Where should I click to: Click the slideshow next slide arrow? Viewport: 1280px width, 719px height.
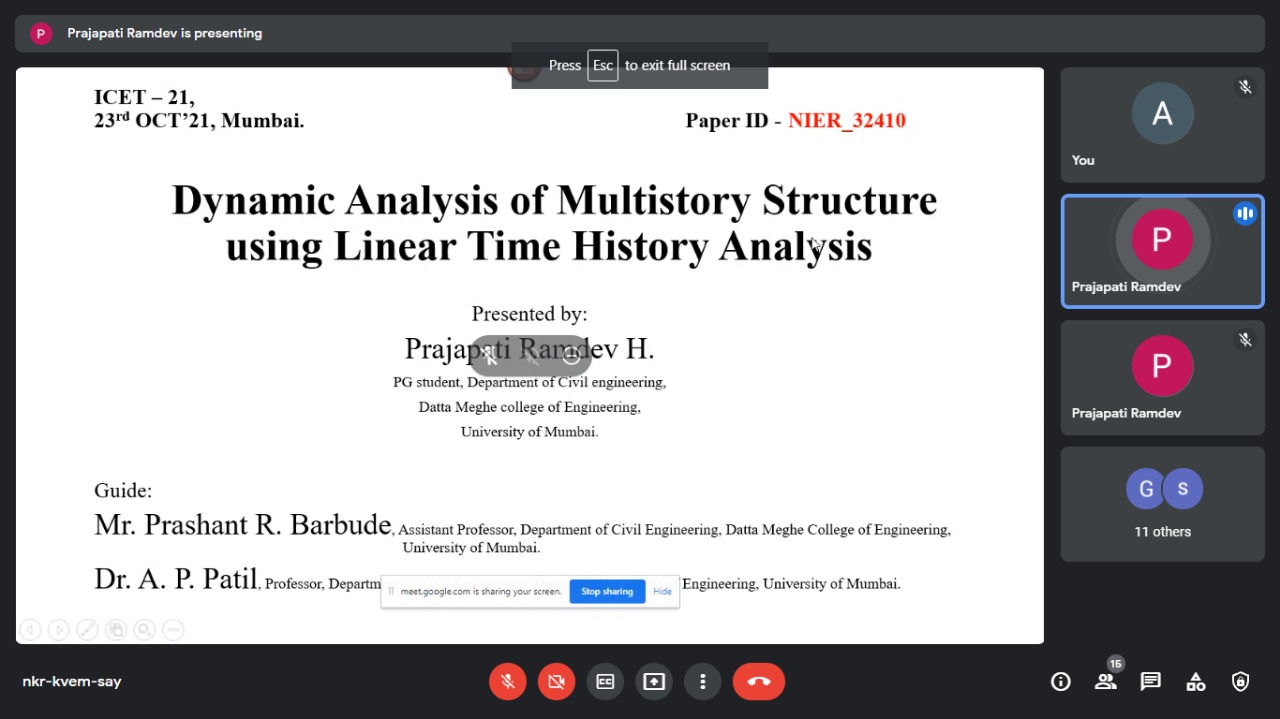pos(59,629)
